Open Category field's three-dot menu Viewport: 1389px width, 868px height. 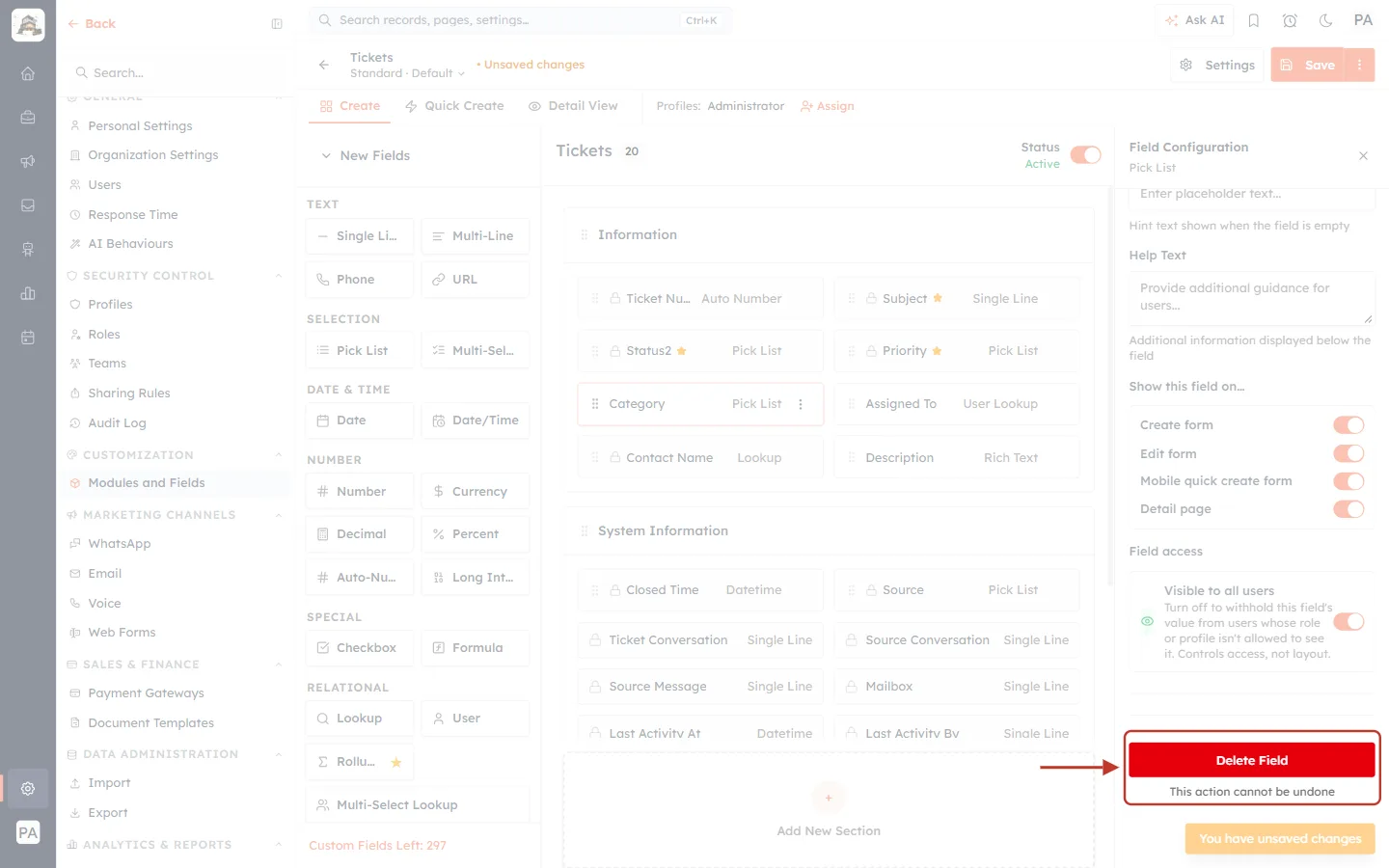tap(801, 404)
